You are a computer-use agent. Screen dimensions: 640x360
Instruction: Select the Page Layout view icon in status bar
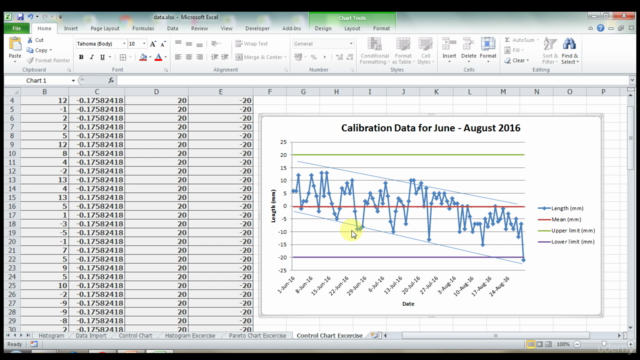(539, 344)
